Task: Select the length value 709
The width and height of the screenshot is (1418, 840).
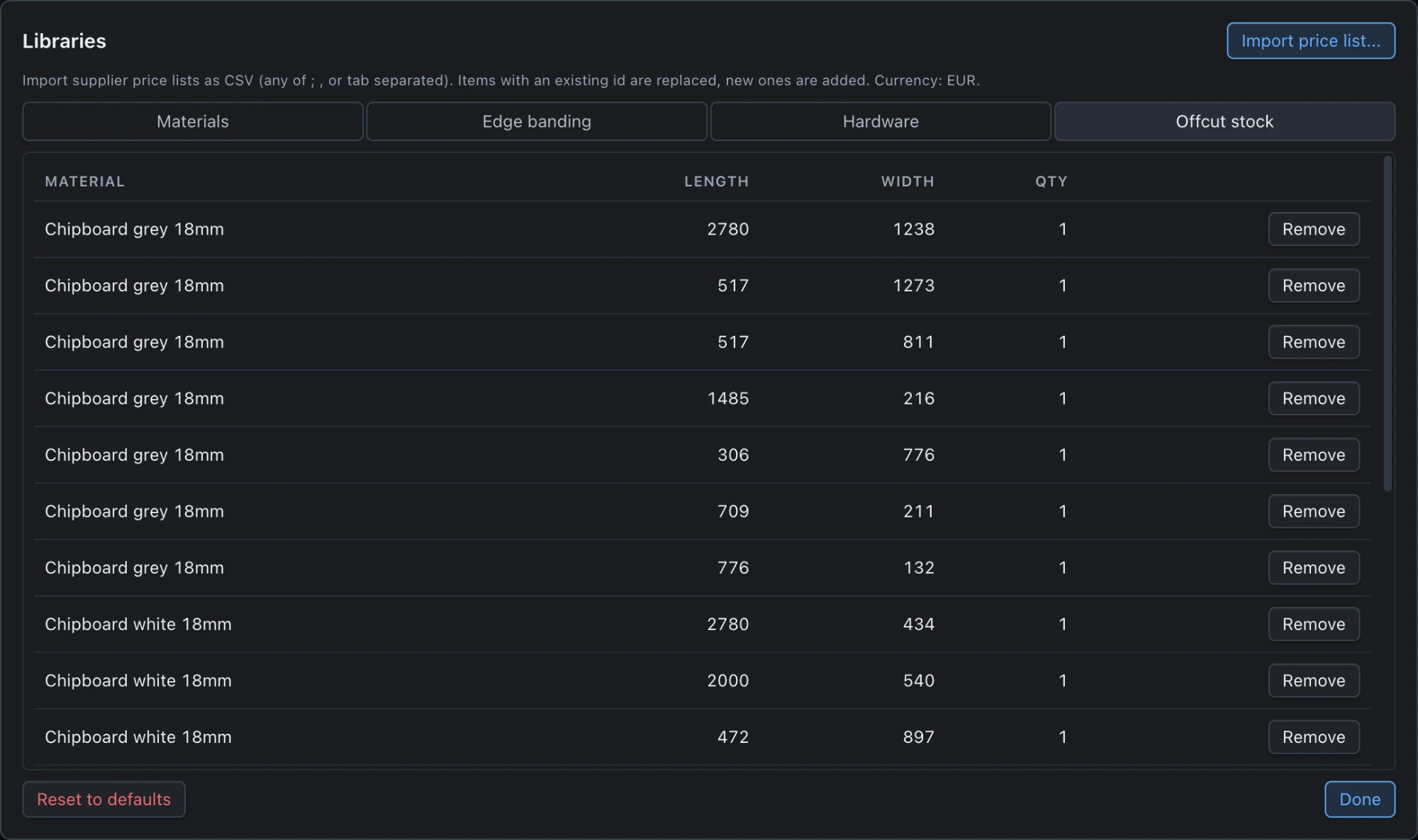Action: [x=733, y=511]
